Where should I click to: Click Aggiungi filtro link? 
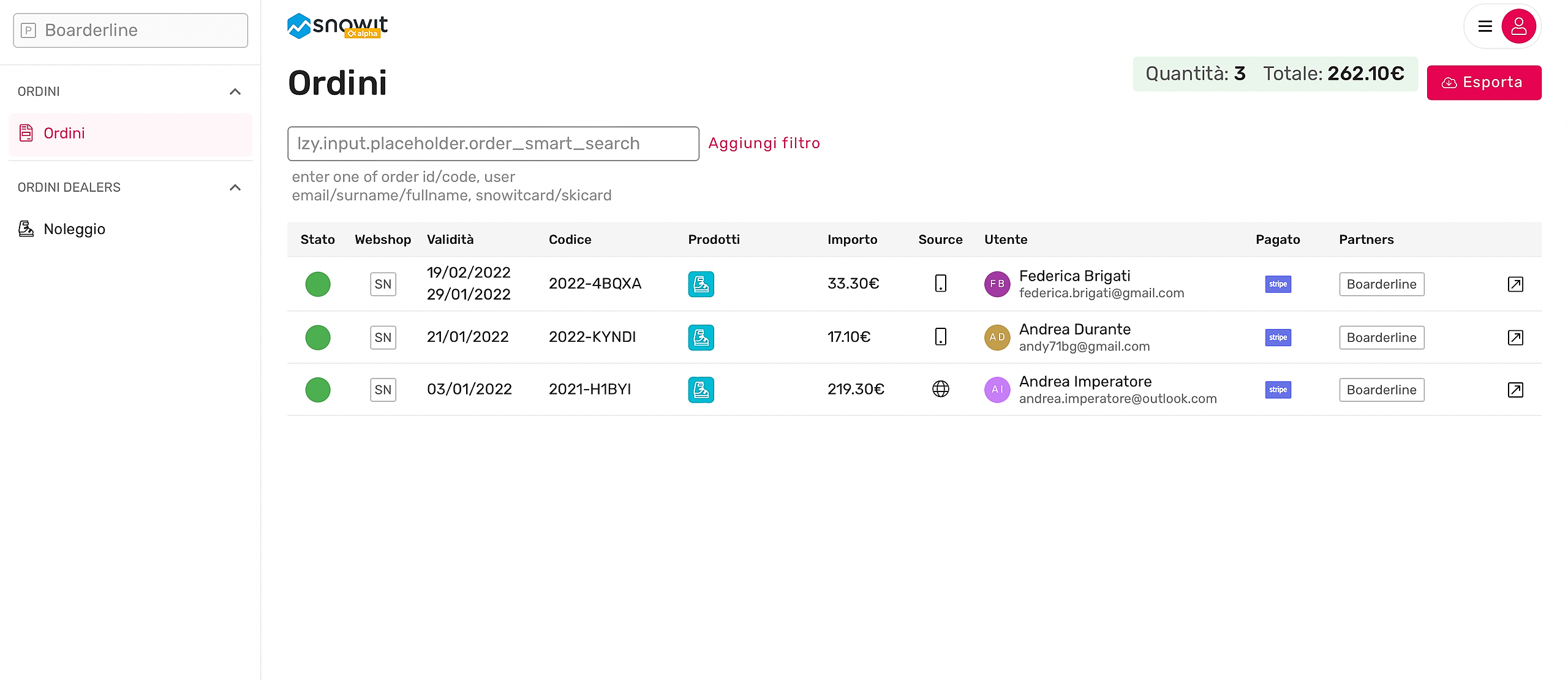click(764, 143)
